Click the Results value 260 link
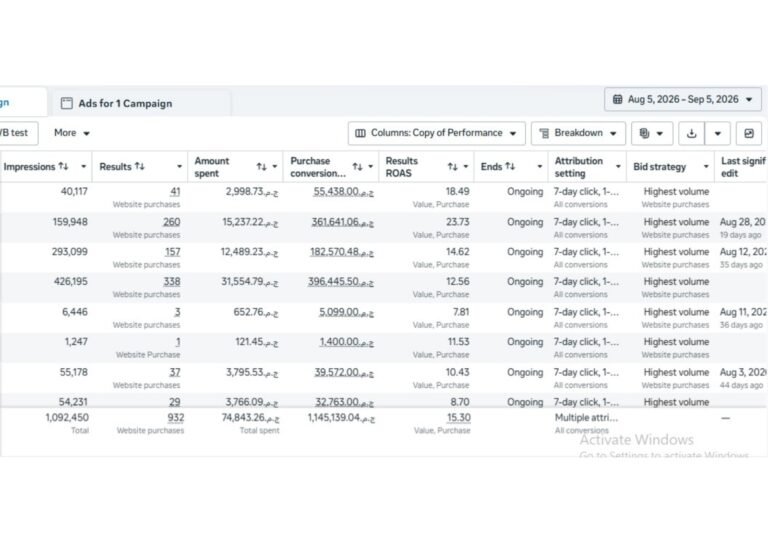Image resolution: width=768 pixels, height=543 pixels. [x=171, y=222]
